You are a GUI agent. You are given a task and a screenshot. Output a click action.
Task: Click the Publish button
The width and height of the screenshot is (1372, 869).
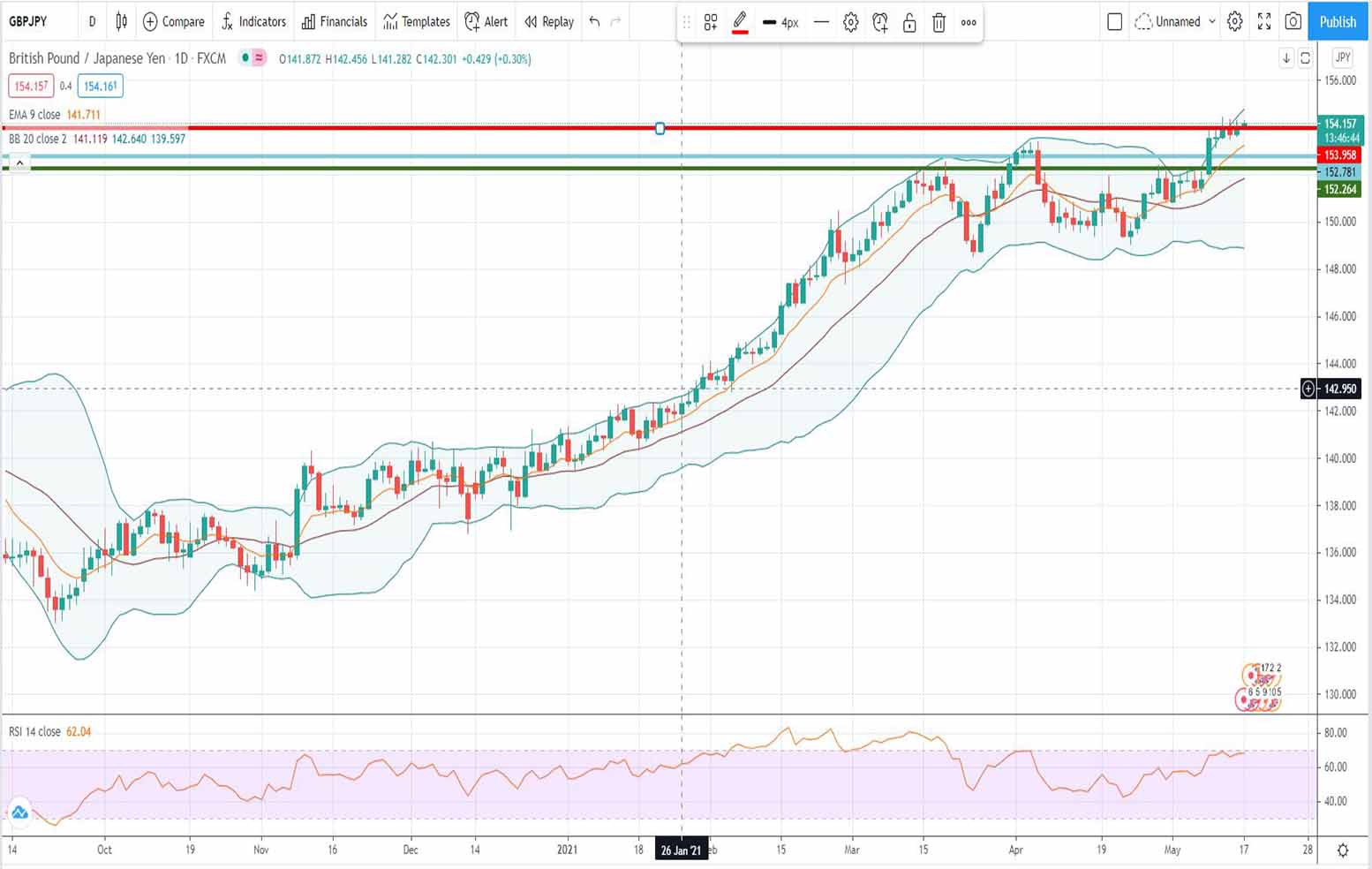coord(1337,21)
